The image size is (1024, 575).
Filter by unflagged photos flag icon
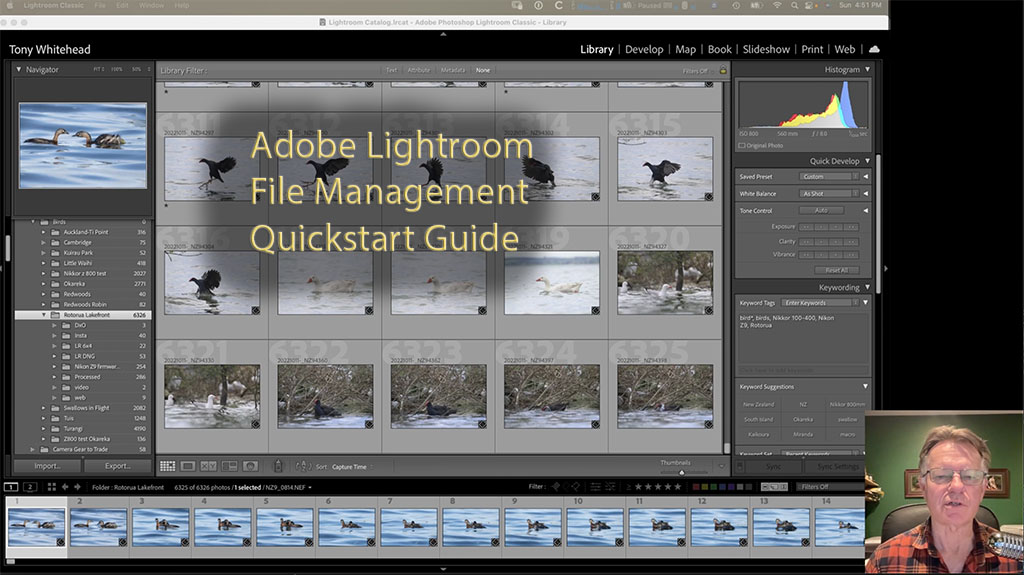click(x=566, y=487)
